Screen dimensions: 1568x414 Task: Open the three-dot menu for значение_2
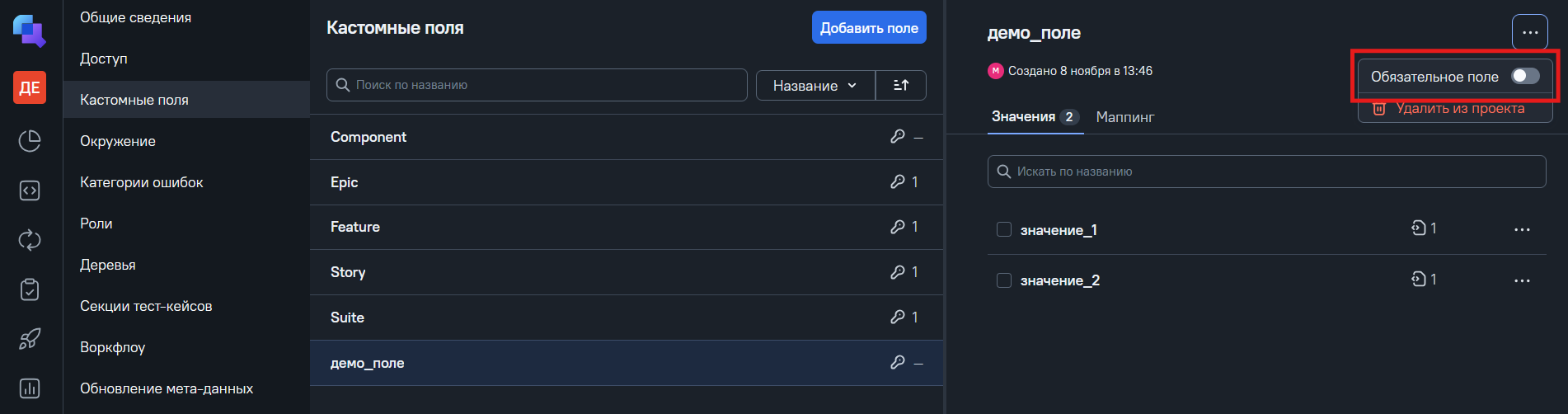click(1522, 280)
